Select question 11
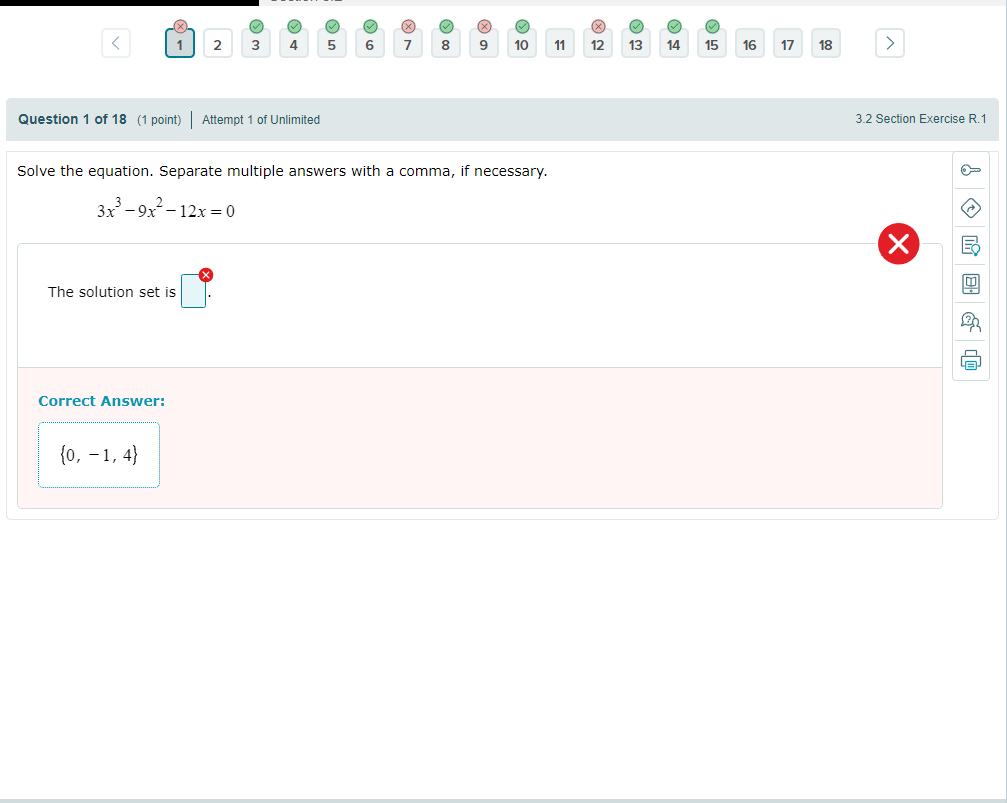Viewport: 1007px width, 803px height. (559, 44)
